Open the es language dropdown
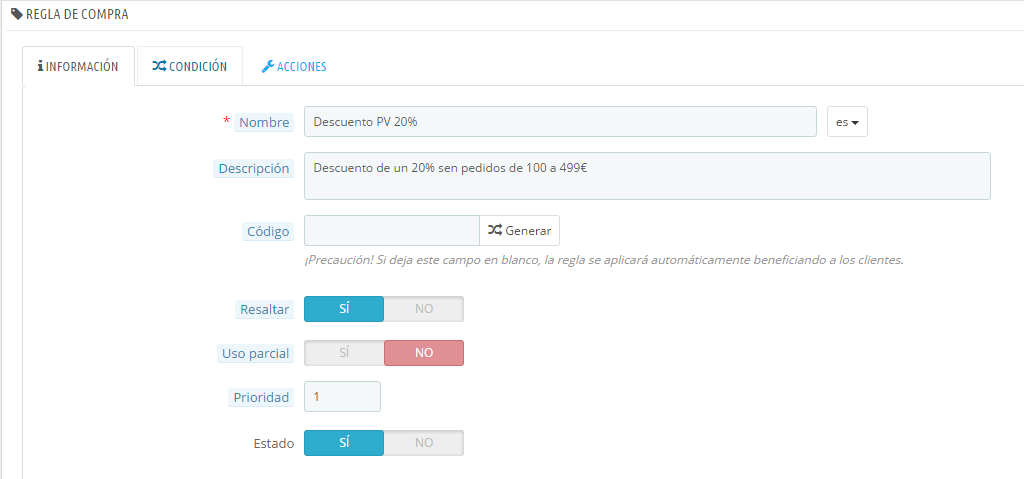Screen dimensions: 1024x479 click(847, 122)
